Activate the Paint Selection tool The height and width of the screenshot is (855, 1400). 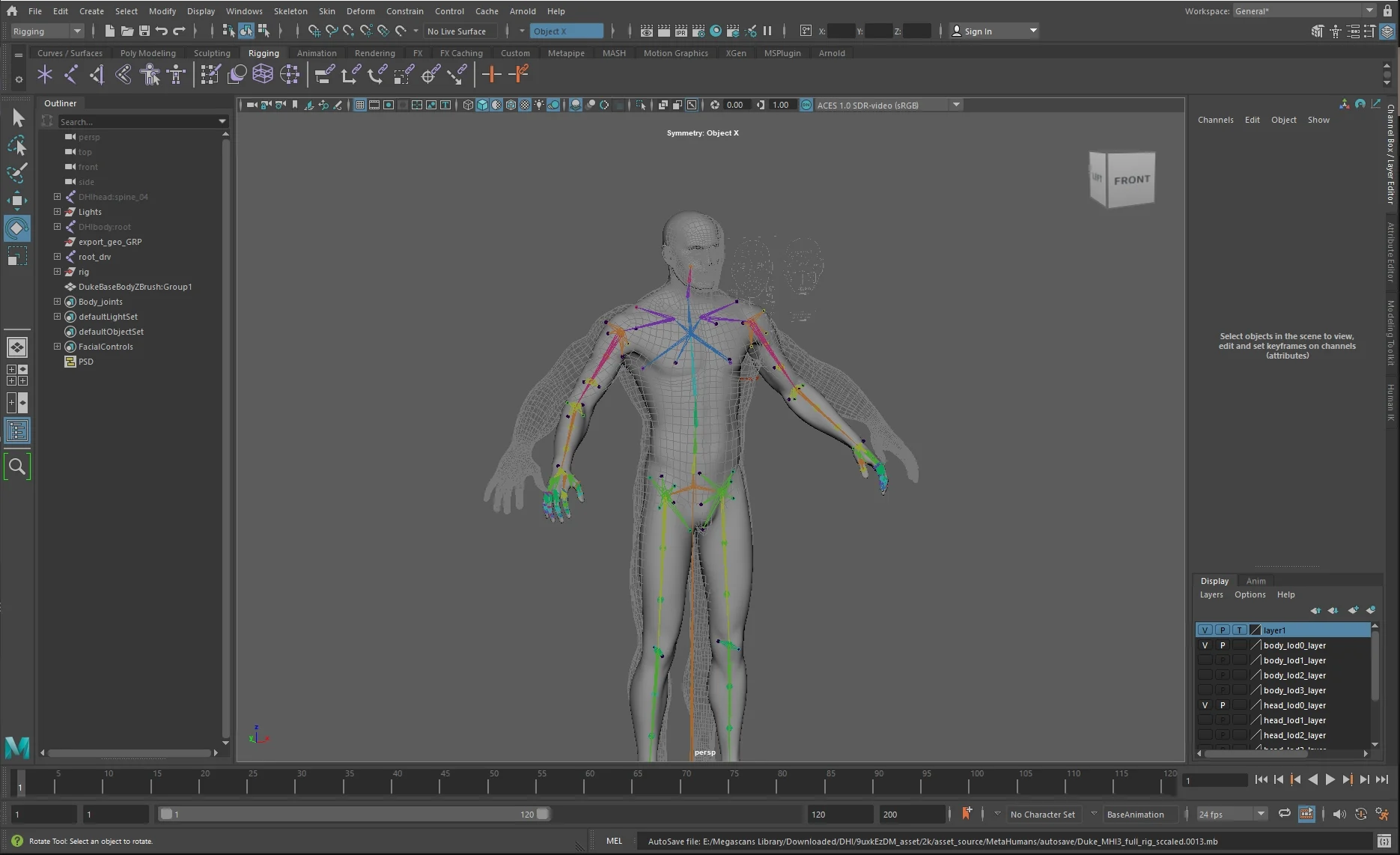tap(18, 172)
